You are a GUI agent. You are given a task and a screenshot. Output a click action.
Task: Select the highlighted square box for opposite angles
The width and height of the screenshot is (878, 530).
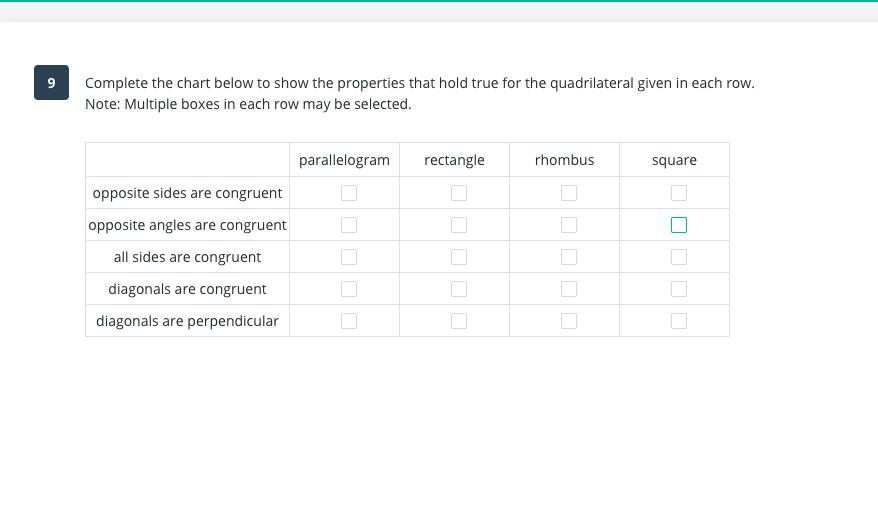[x=679, y=225]
